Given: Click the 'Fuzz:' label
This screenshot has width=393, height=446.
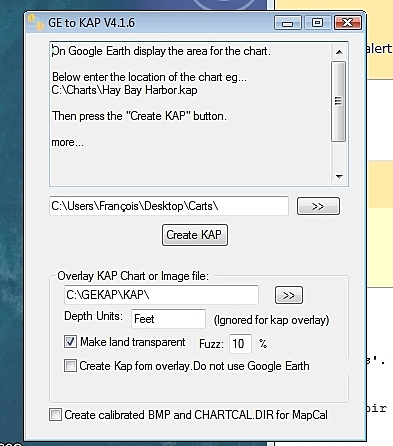Looking at the screenshot, I should pyautogui.click(x=211, y=344).
